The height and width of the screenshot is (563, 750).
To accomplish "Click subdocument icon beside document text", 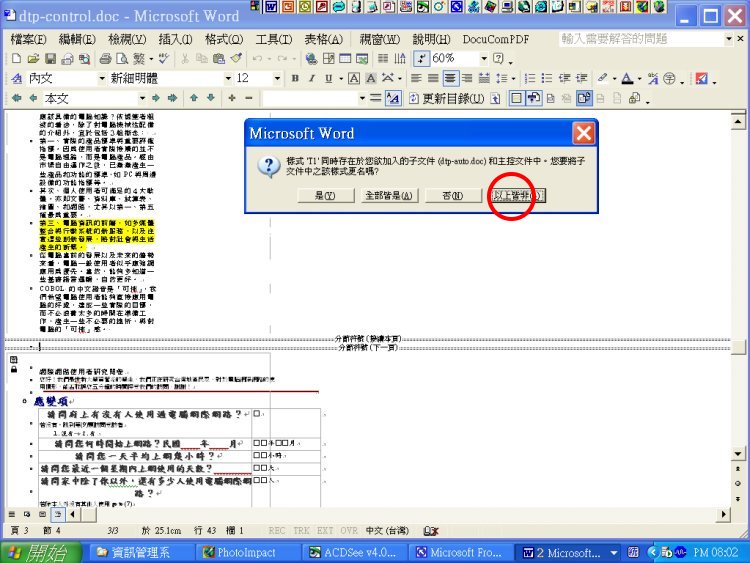I will (13, 359).
